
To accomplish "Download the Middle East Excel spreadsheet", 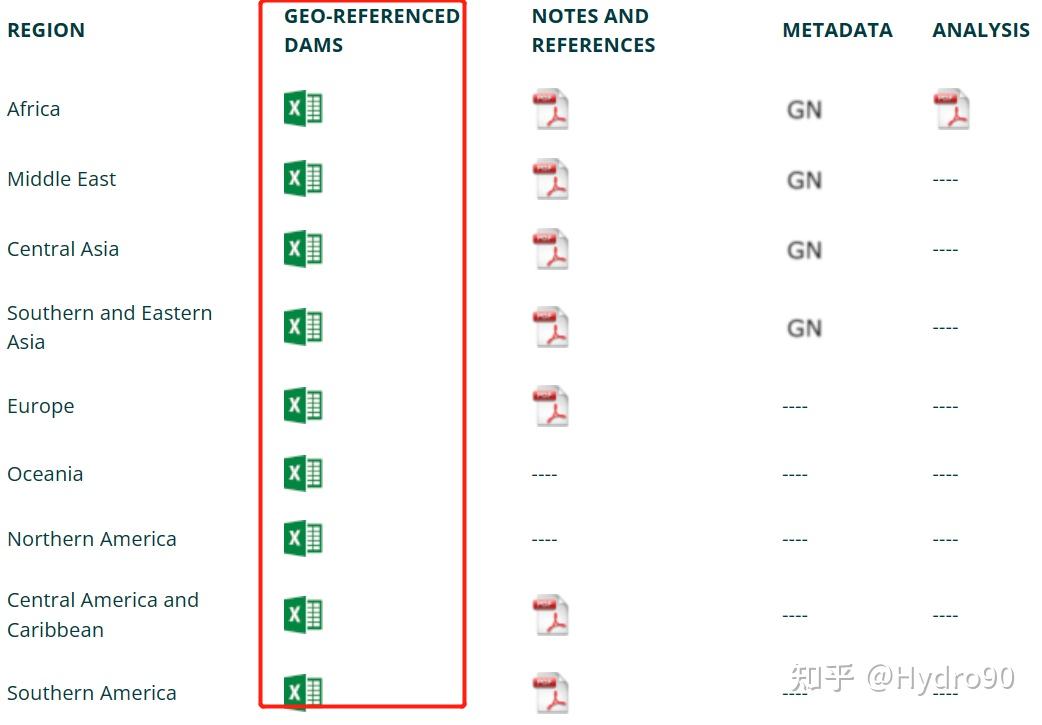I will (302, 178).
